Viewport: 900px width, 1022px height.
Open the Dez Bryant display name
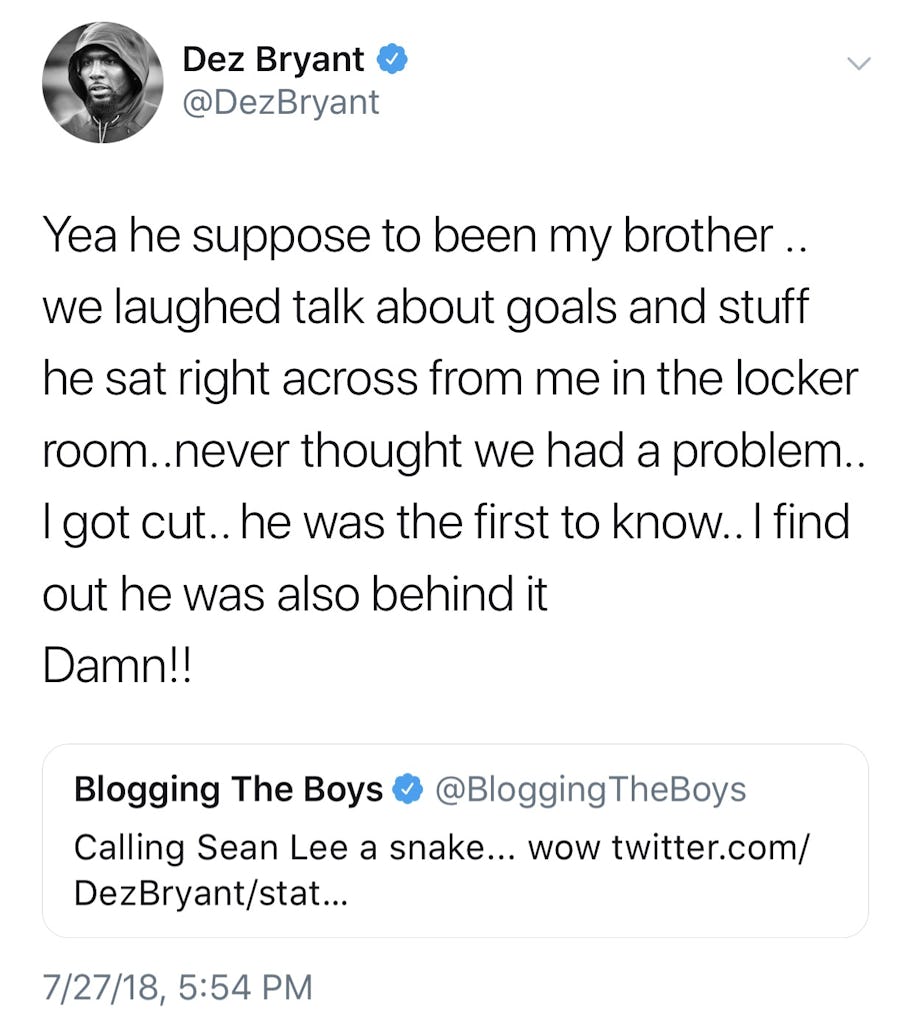pos(272,60)
